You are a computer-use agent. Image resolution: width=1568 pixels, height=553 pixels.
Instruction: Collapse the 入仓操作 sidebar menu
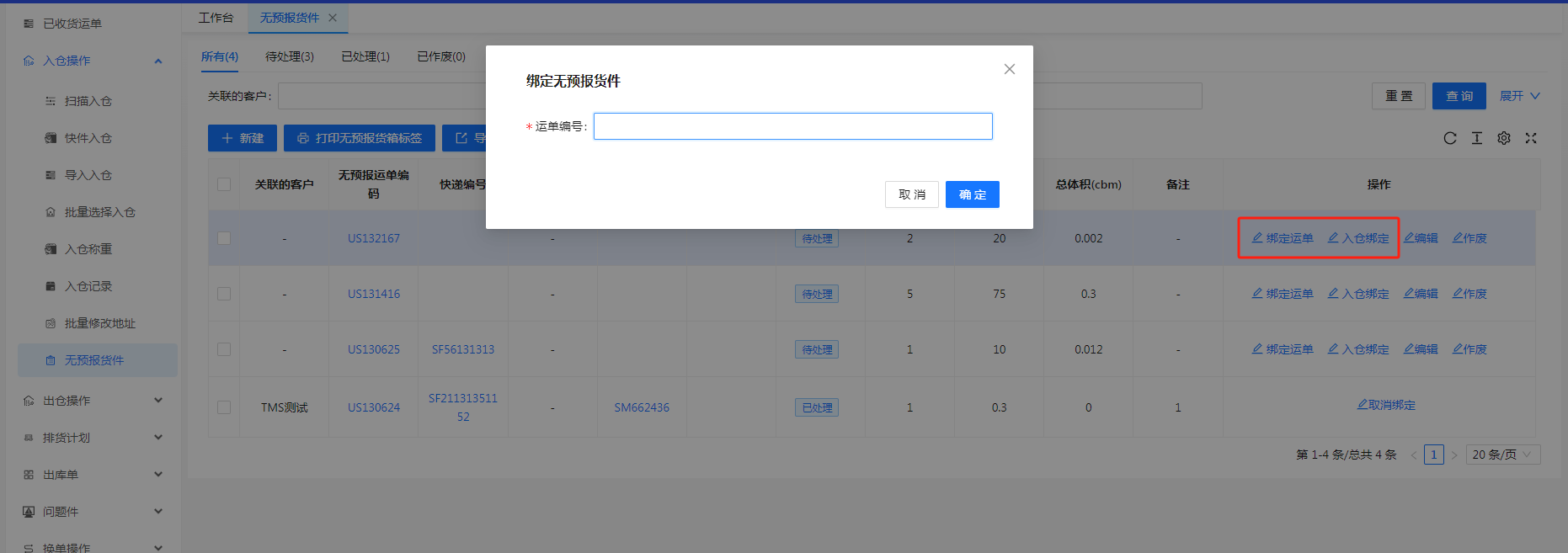(x=158, y=61)
